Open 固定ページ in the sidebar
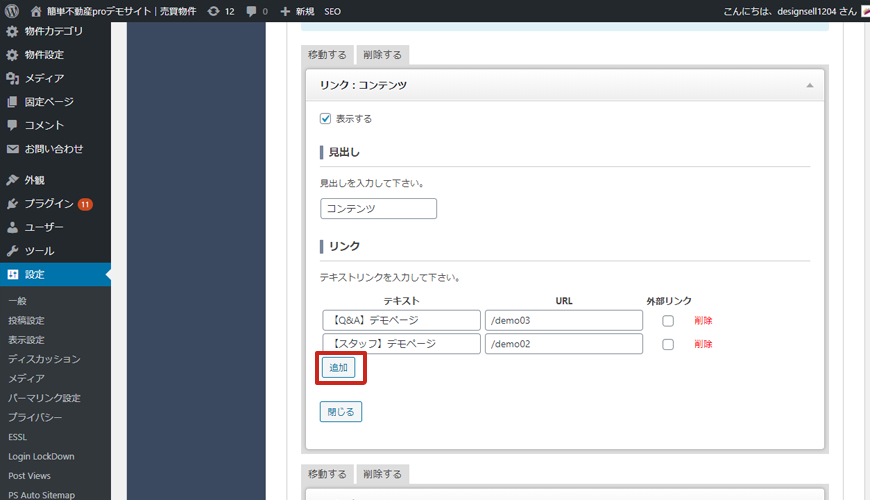The image size is (870, 500). pyautogui.click(x=48, y=102)
